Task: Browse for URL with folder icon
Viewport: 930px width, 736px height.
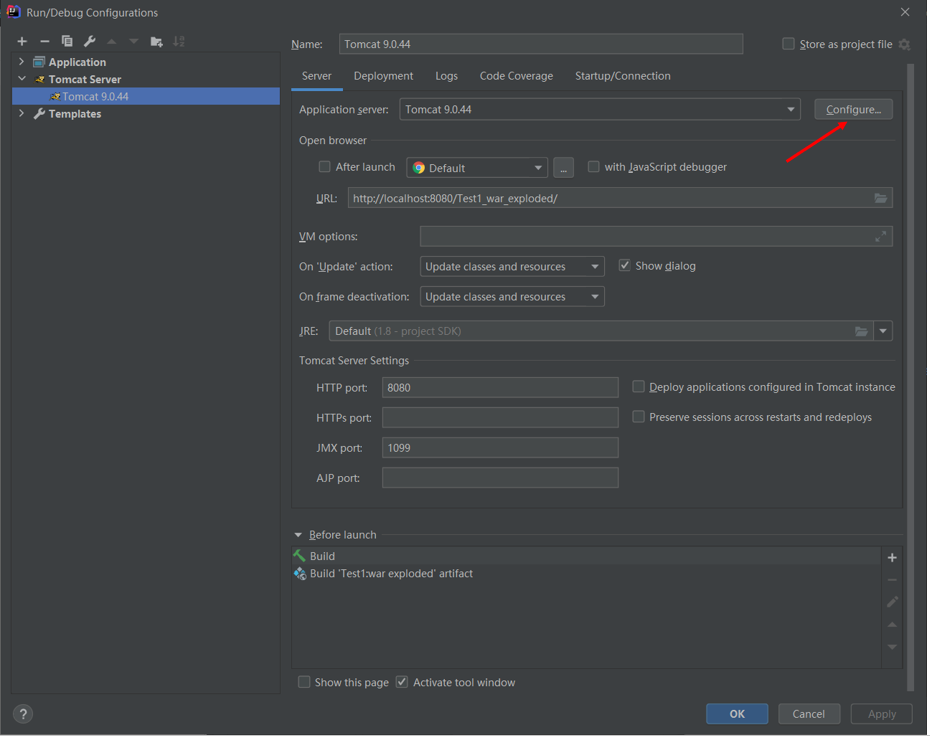Action: (x=881, y=198)
